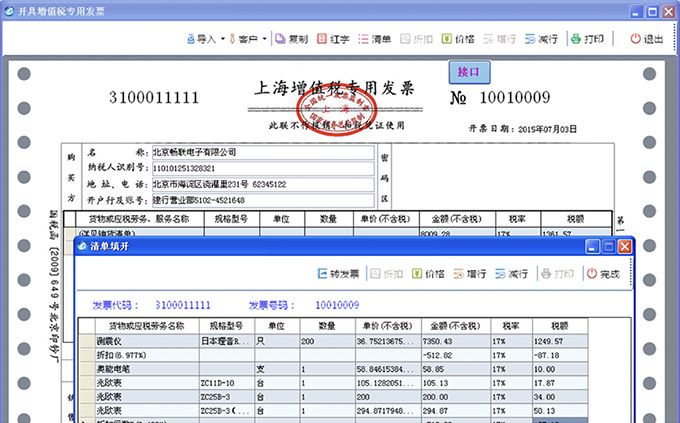Open the 清单 list button in main toolbar
Viewport: 680px width, 423px height.
375,39
